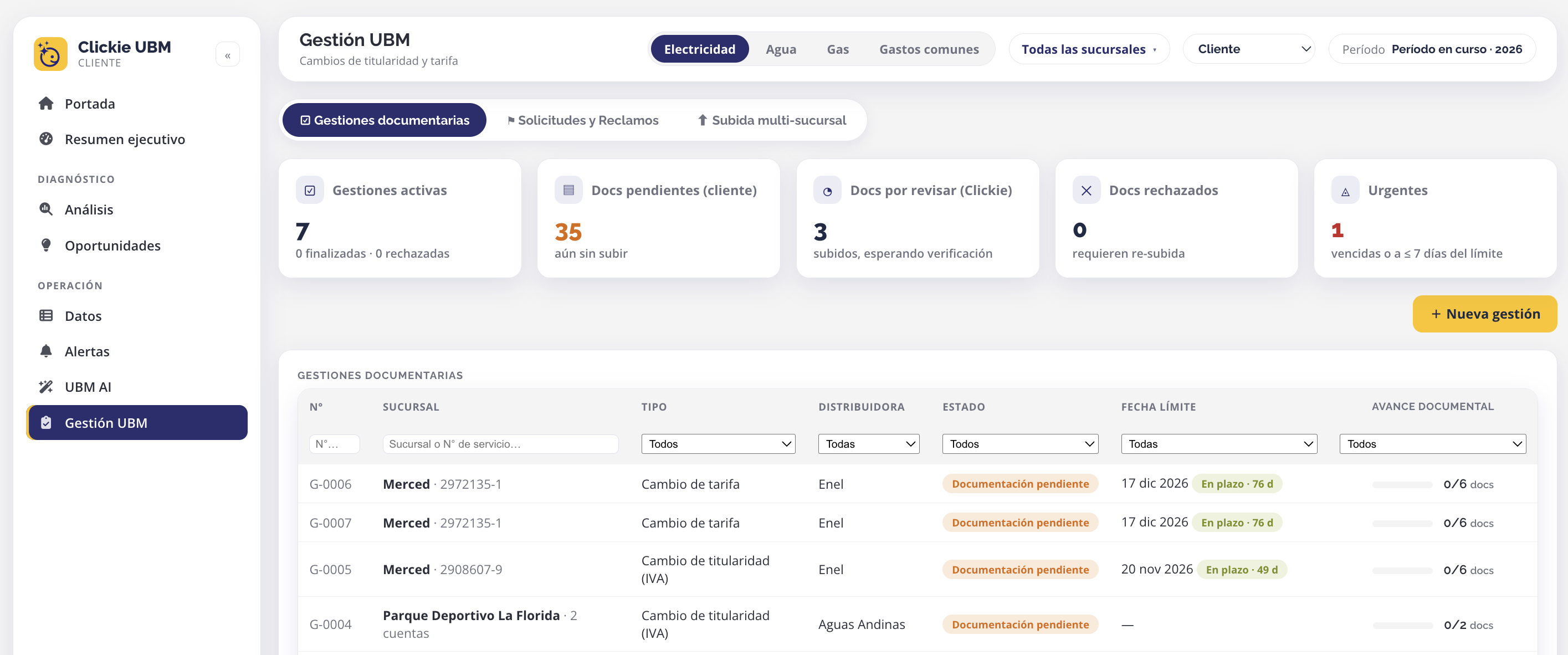Open the Avance documental filter dropdown
The width and height of the screenshot is (1568, 655).
pyautogui.click(x=1432, y=444)
